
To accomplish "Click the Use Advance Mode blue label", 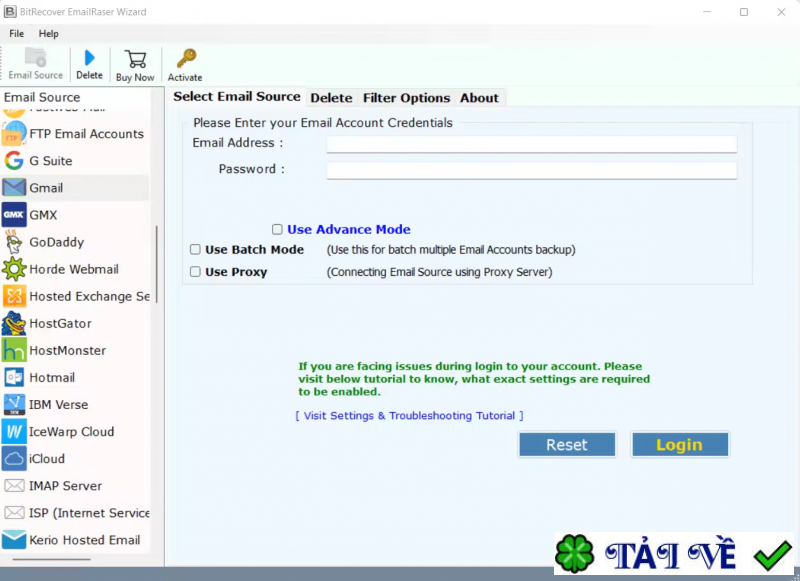I will click(349, 230).
